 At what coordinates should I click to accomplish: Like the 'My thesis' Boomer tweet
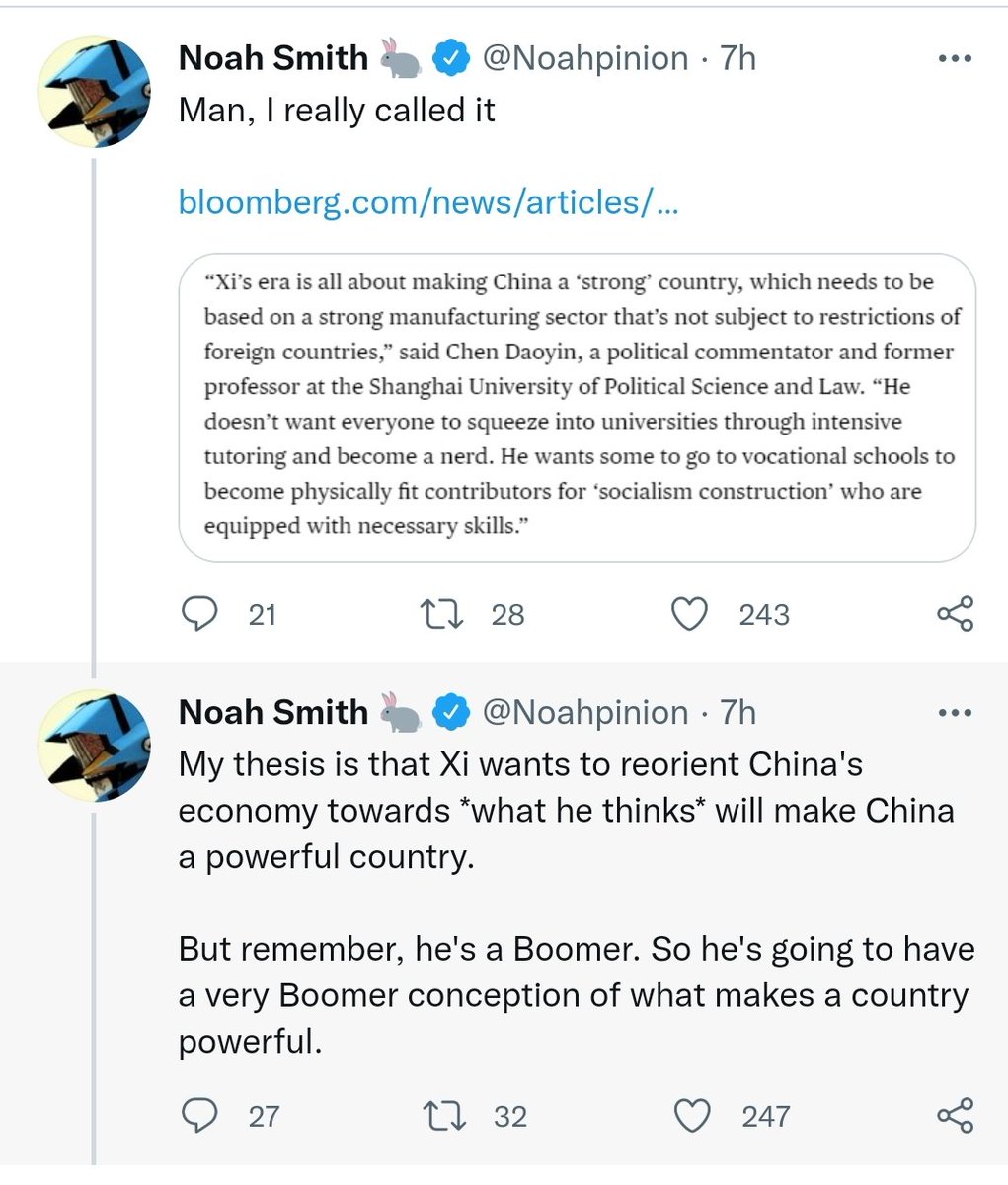[x=691, y=1116]
